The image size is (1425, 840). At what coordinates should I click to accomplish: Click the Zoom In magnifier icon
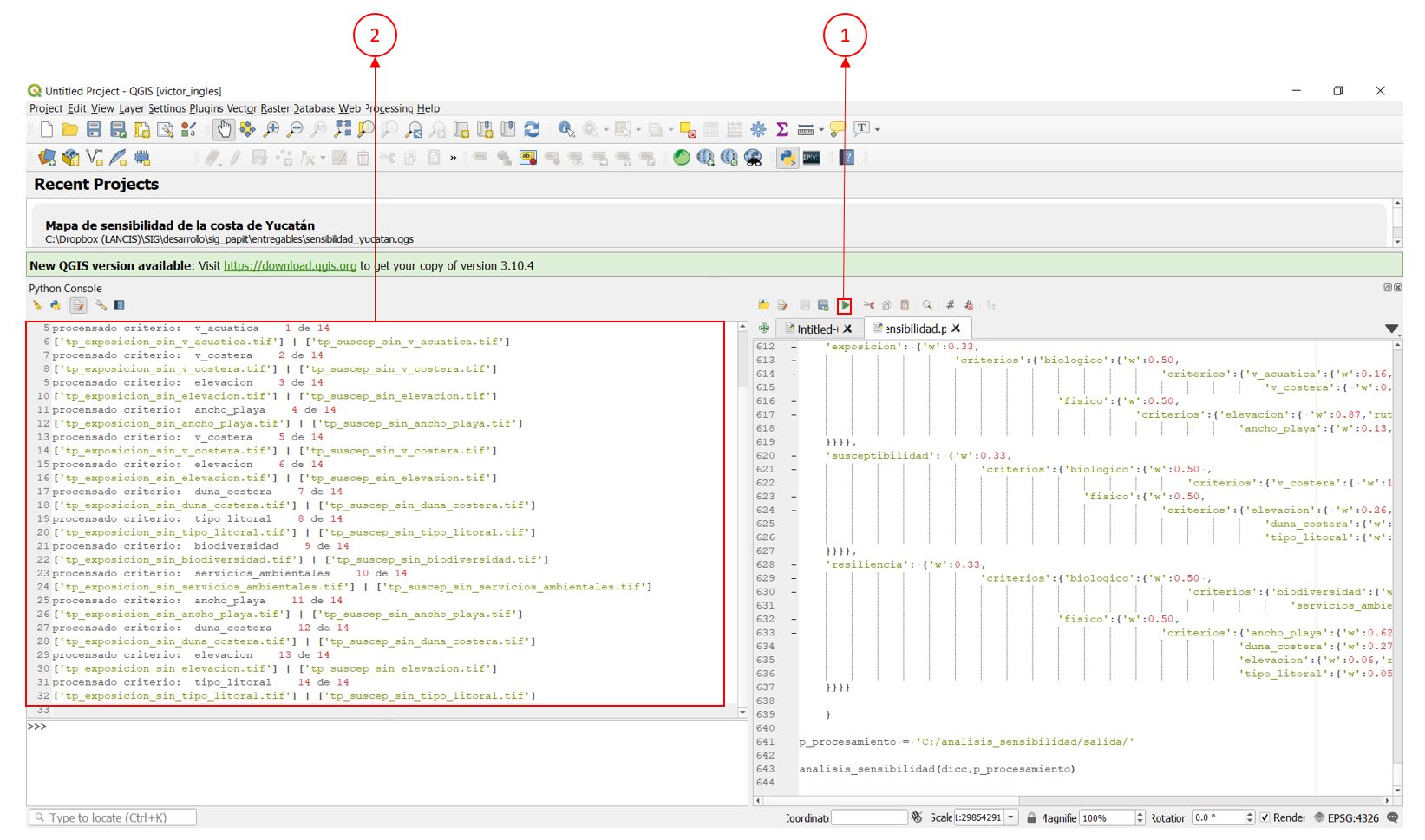click(271, 129)
